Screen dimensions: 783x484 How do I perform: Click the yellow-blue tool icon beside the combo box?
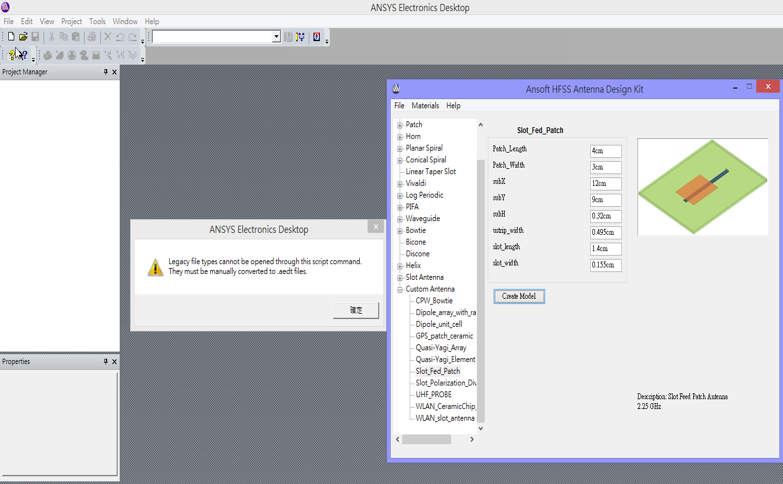click(300, 36)
